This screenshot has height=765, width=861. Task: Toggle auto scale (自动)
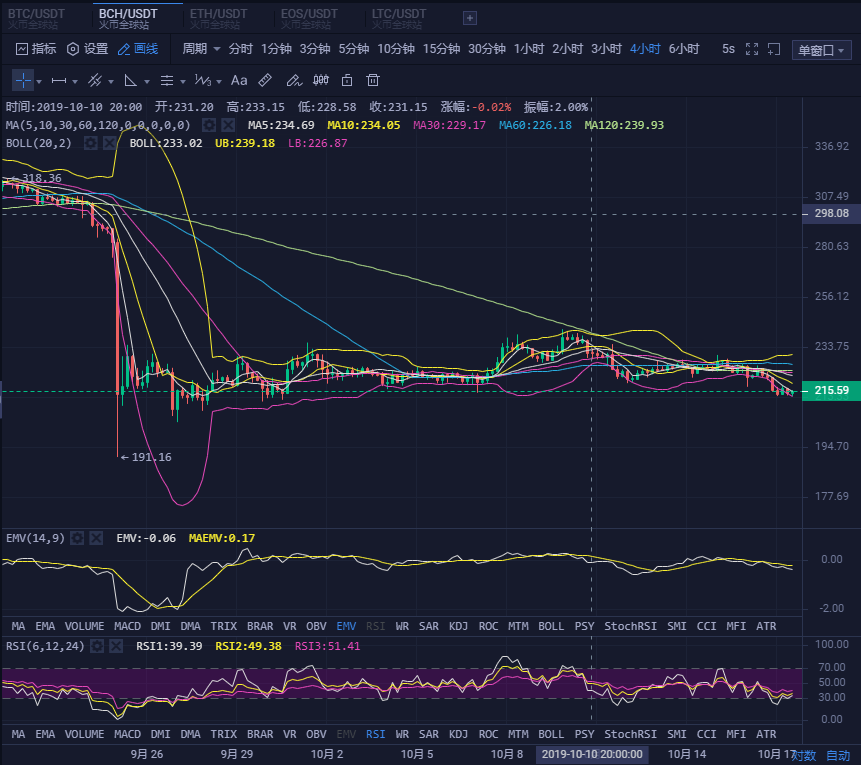tap(838, 755)
